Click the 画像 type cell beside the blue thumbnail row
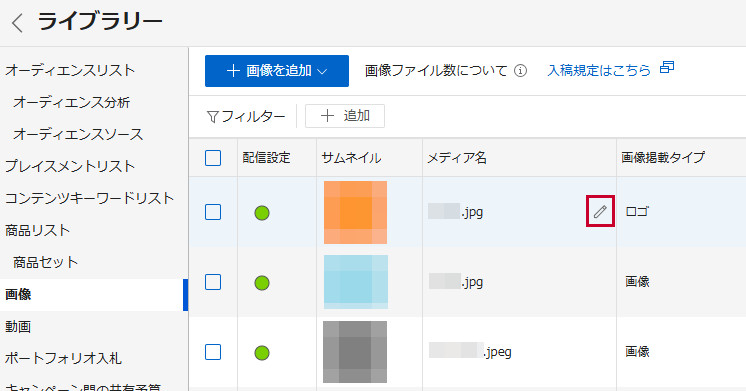The image size is (746, 391). pos(637,282)
